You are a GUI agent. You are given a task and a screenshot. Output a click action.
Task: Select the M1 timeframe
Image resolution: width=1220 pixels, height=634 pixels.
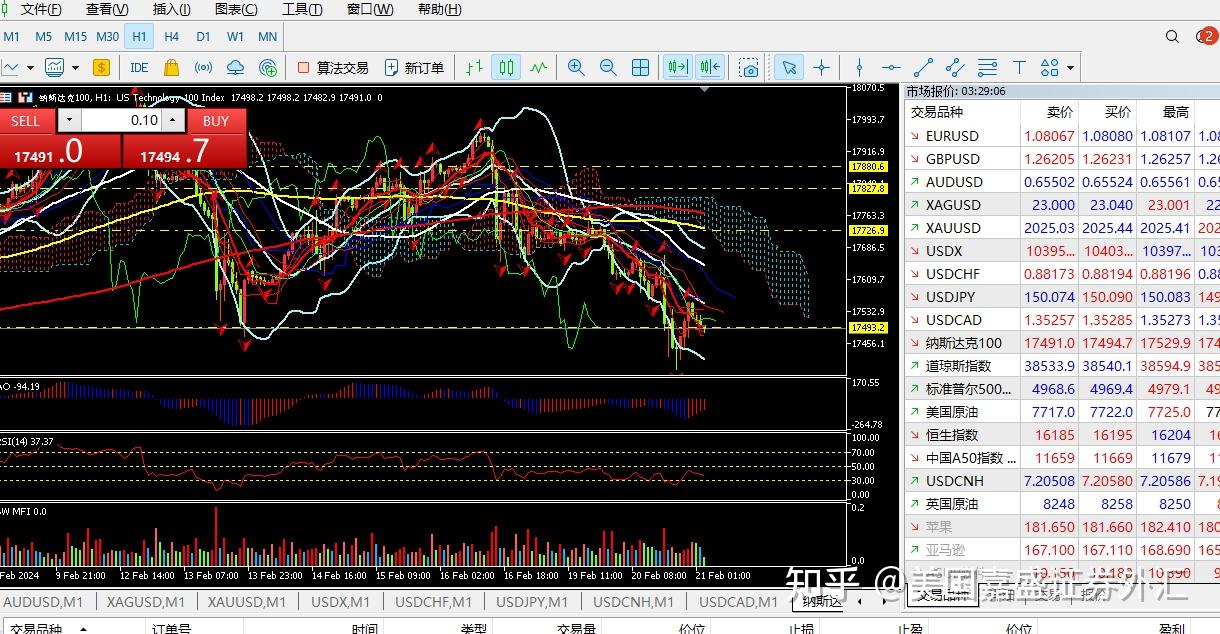[x=11, y=37]
